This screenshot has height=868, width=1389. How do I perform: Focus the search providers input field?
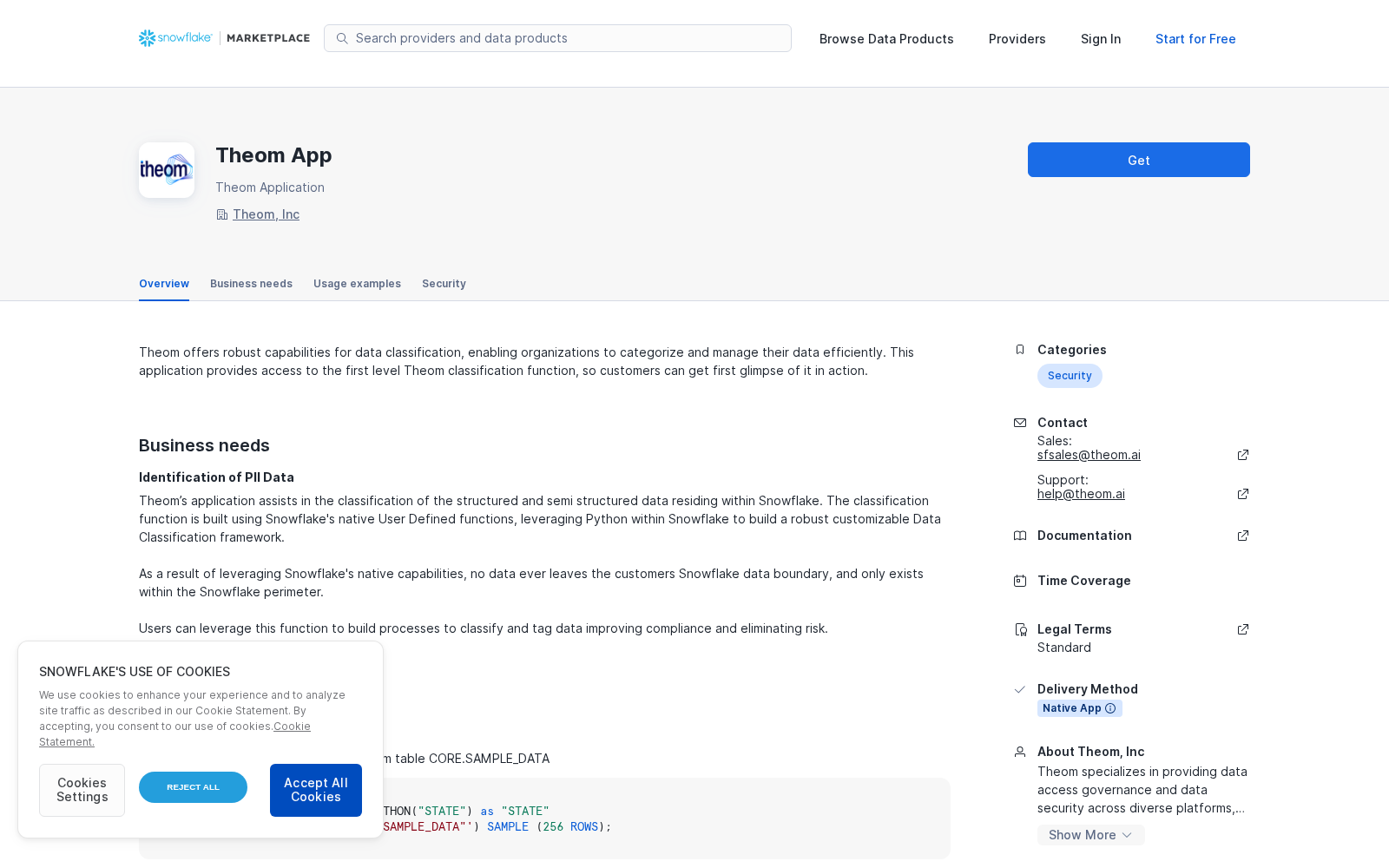[557, 38]
